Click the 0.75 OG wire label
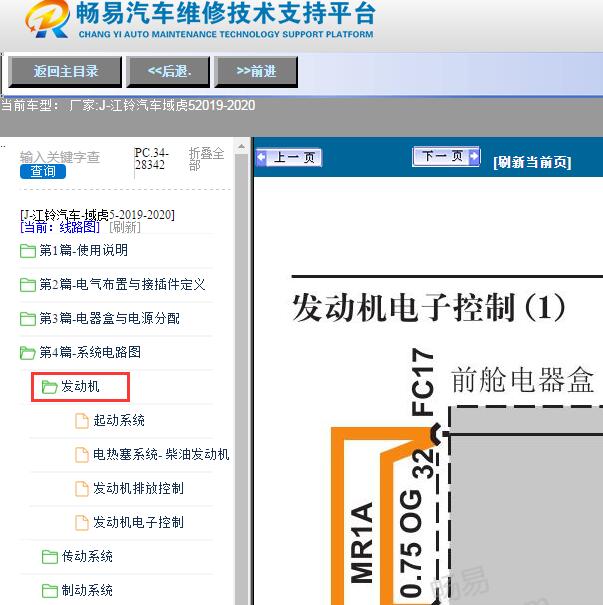Screen dimensions: 603x605 pos(410,543)
